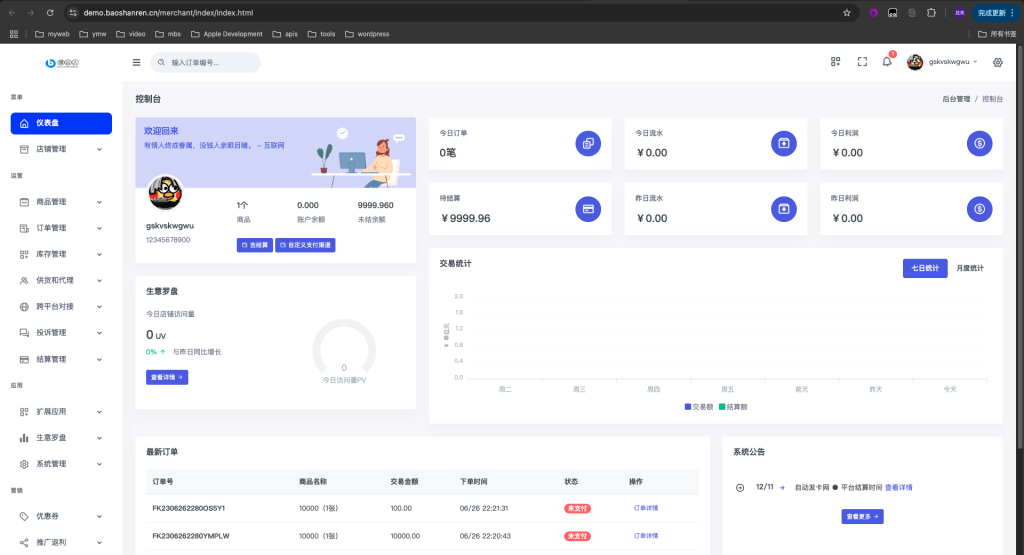Expand the 扩展应用 submenu chevron
The image size is (1024, 555).
coord(99,412)
